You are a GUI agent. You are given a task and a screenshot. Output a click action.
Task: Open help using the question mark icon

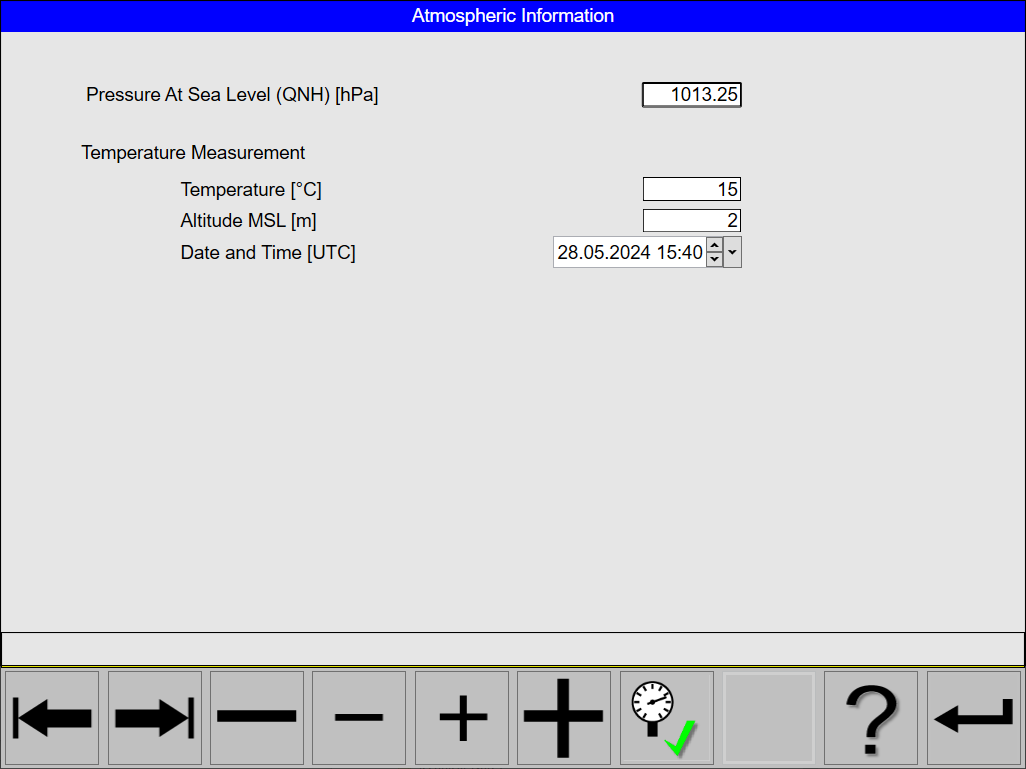click(x=870, y=717)
